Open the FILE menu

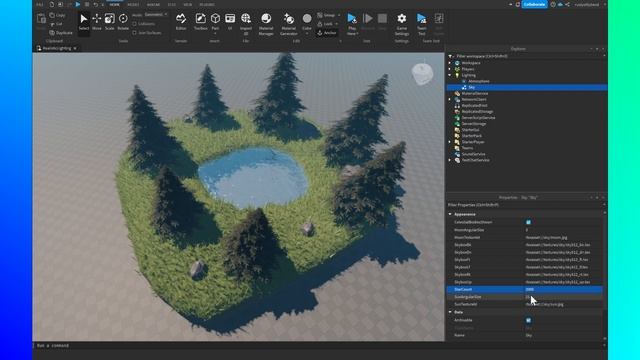pos(40,4)
